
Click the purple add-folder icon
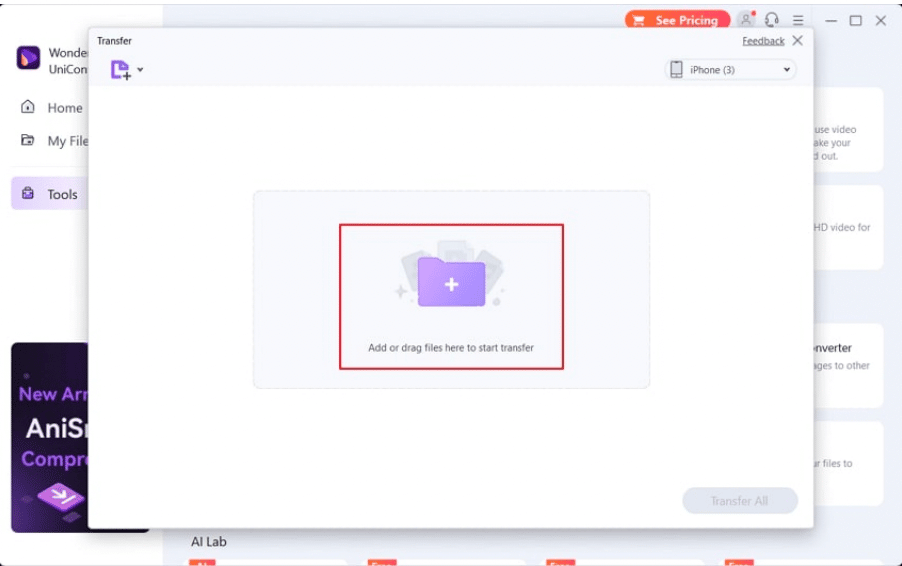[452, 281]
